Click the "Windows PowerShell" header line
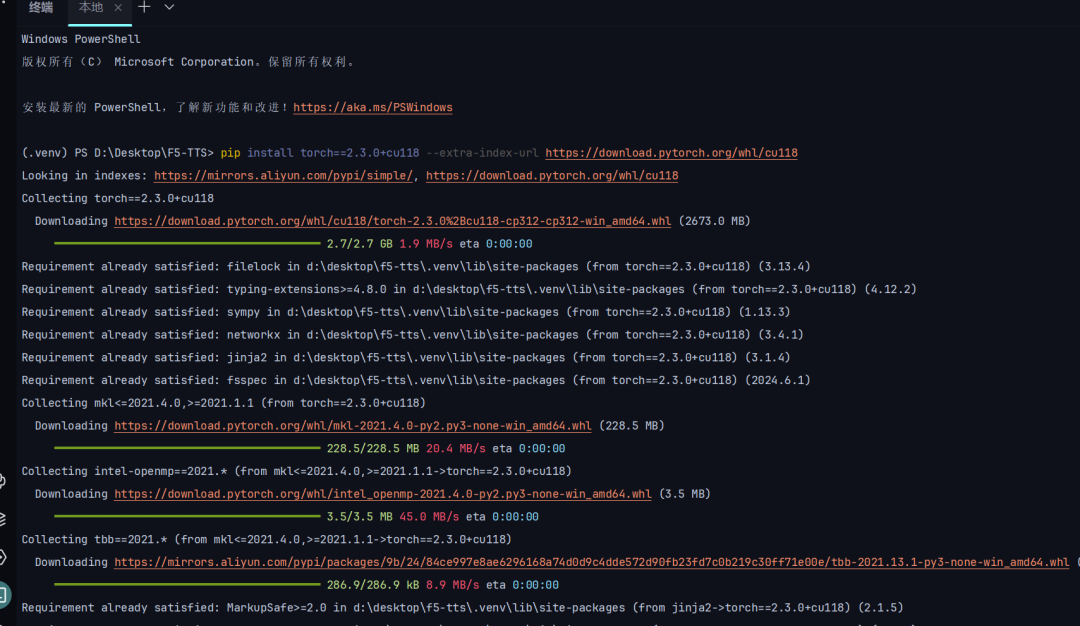 tap(81, 39)
